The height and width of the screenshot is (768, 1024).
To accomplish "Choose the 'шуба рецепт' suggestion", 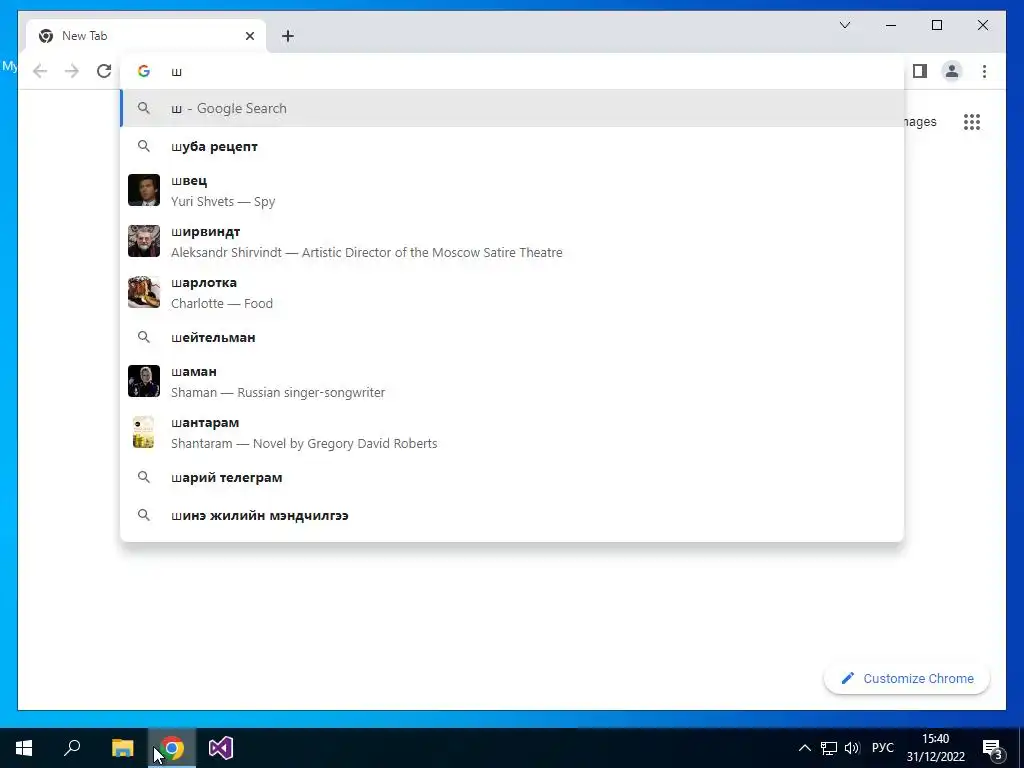I will 512,146.
